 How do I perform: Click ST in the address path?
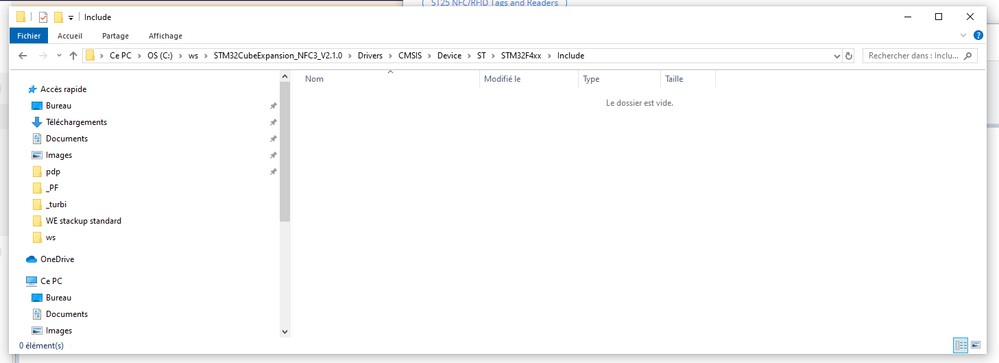point(482,55)
